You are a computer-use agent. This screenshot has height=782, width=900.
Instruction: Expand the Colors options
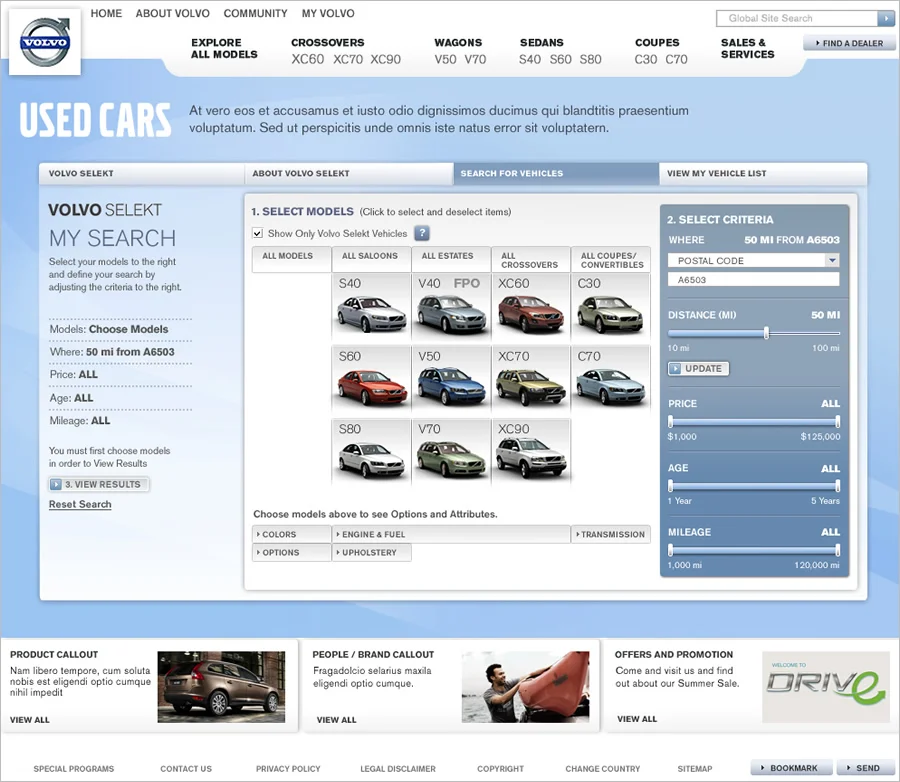(x=292, y=534)
